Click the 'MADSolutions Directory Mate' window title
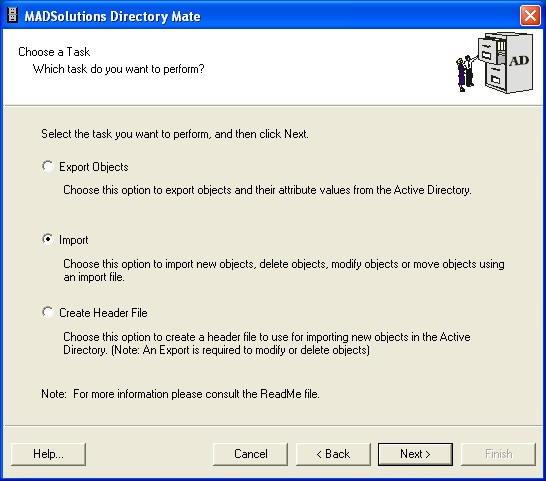Image resolution: width=546 pixels, height=481 pixels. [112, 16]
